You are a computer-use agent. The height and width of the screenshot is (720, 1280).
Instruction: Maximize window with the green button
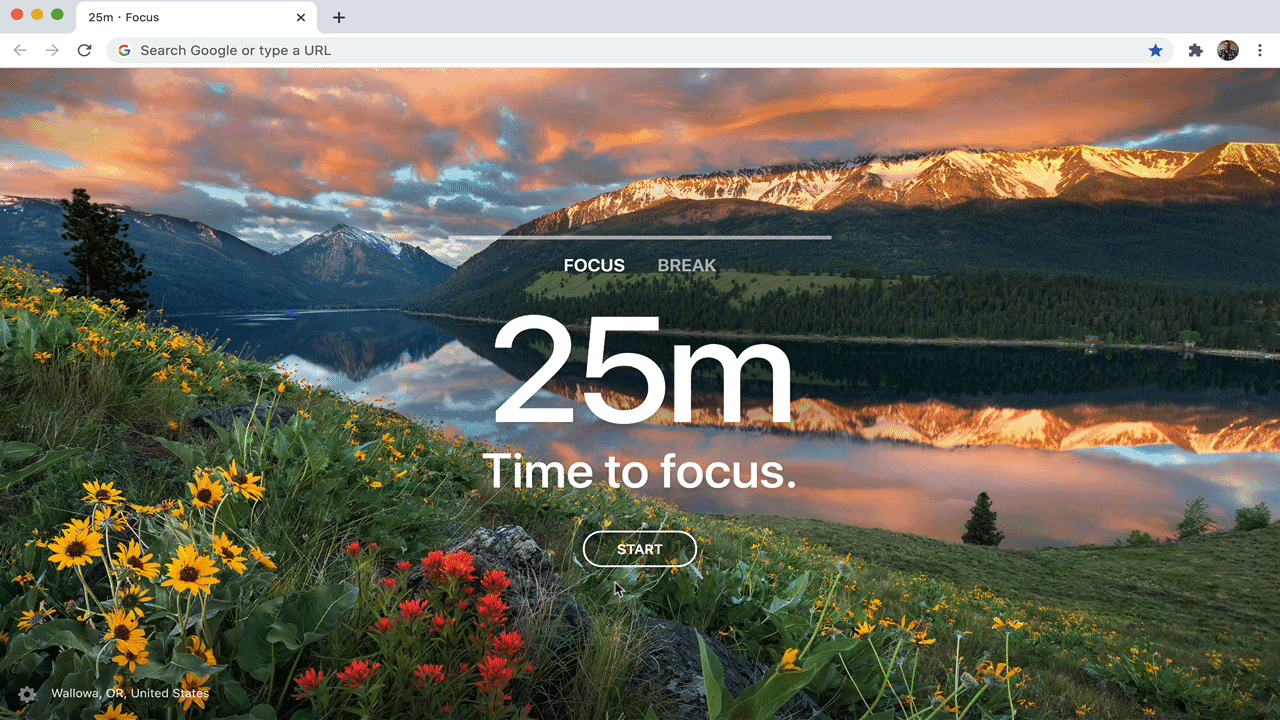(x=57, y=14)
